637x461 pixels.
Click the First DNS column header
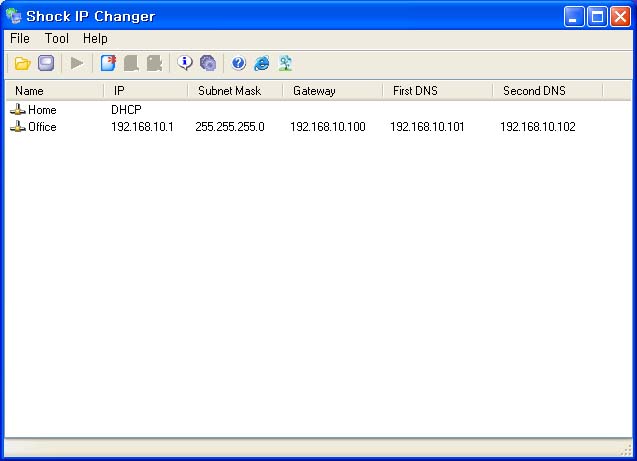[436, 91]
